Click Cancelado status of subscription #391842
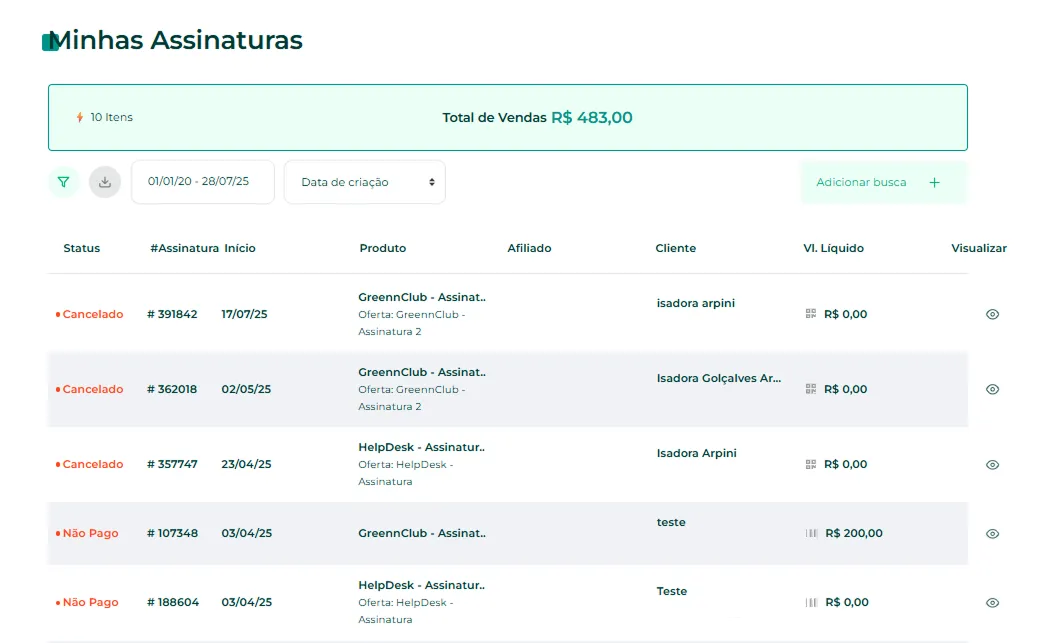 pyautogui.click(x=90, y=314)
